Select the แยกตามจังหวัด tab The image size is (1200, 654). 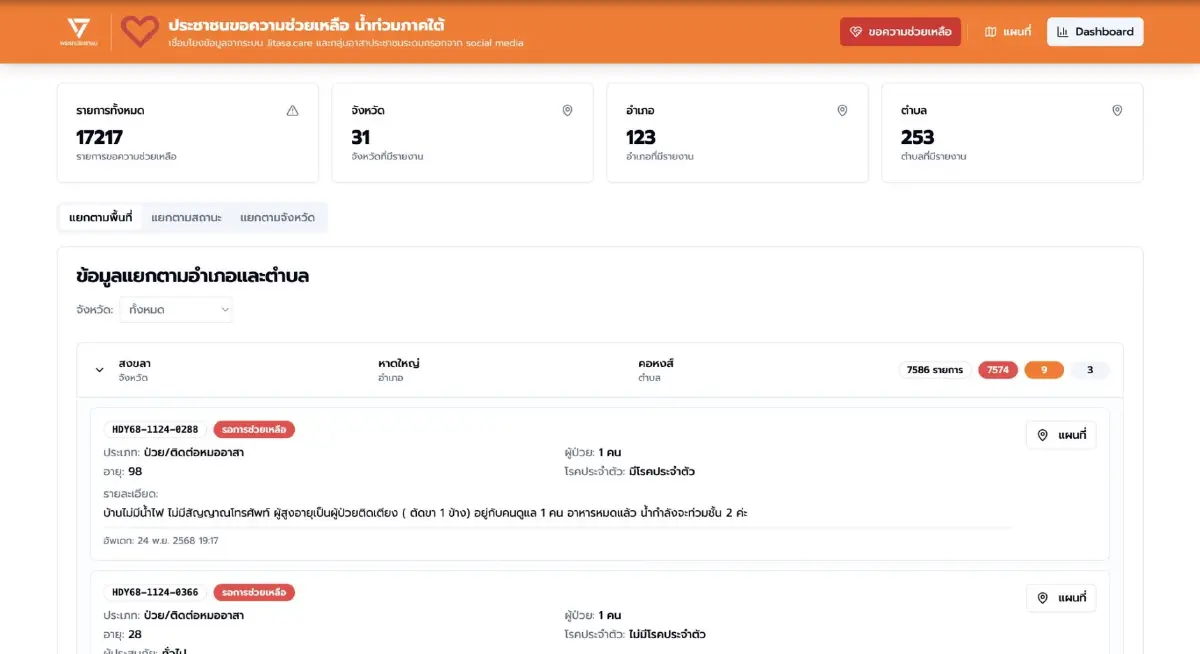tap(277, 217)
